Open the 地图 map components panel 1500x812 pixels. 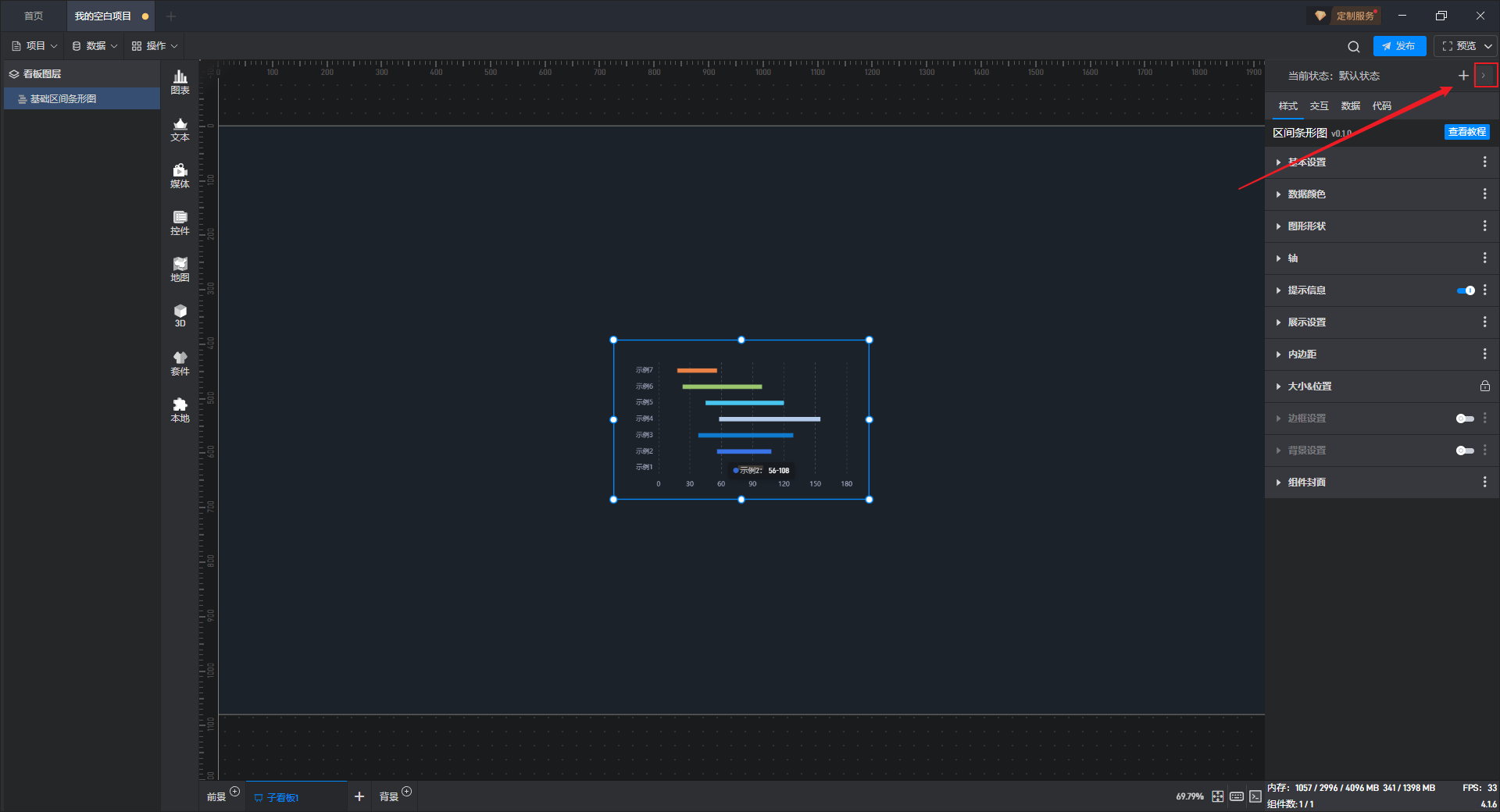180,269
